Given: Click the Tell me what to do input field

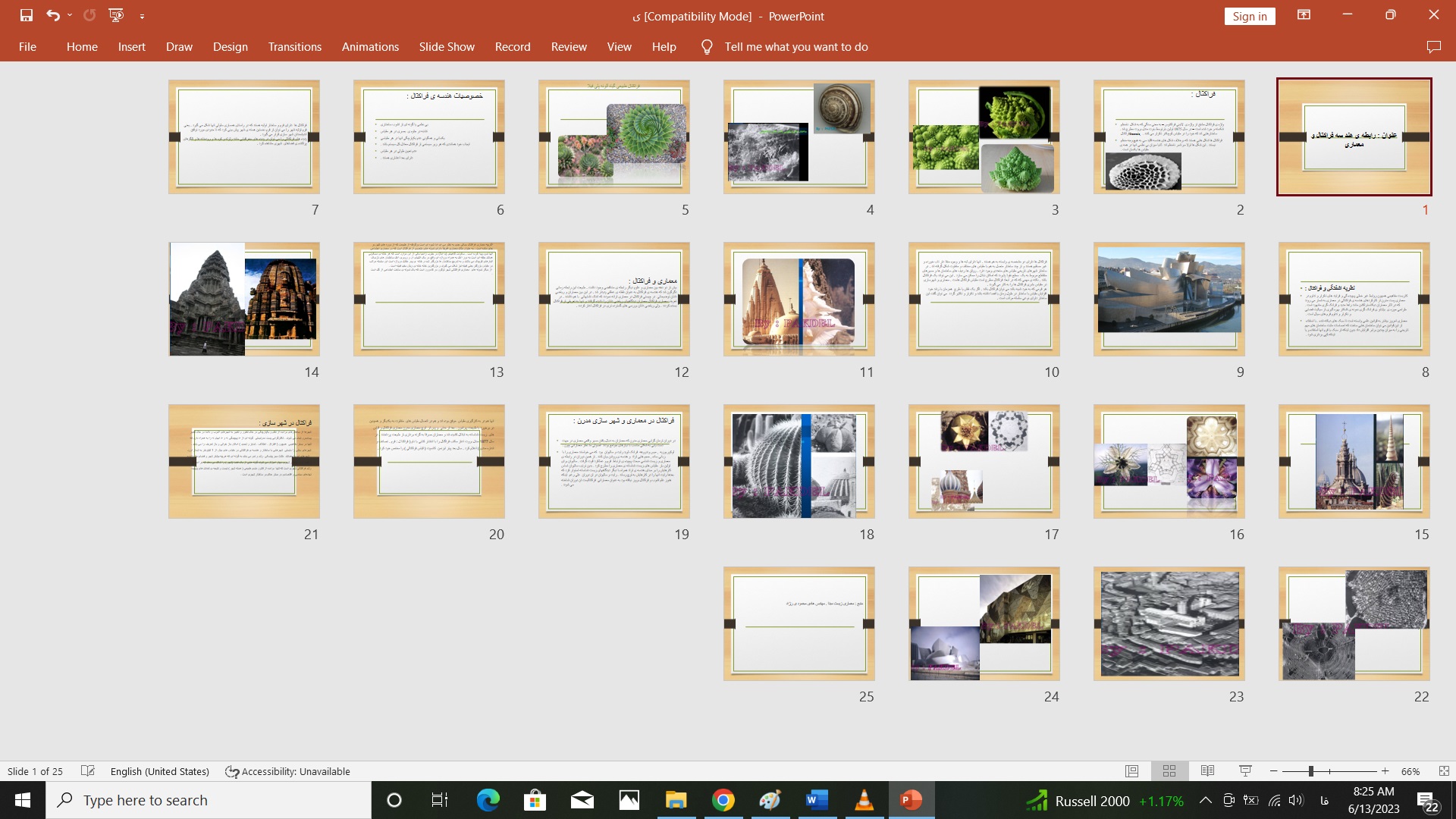Looking at the screenshot, I should (796, 47).
